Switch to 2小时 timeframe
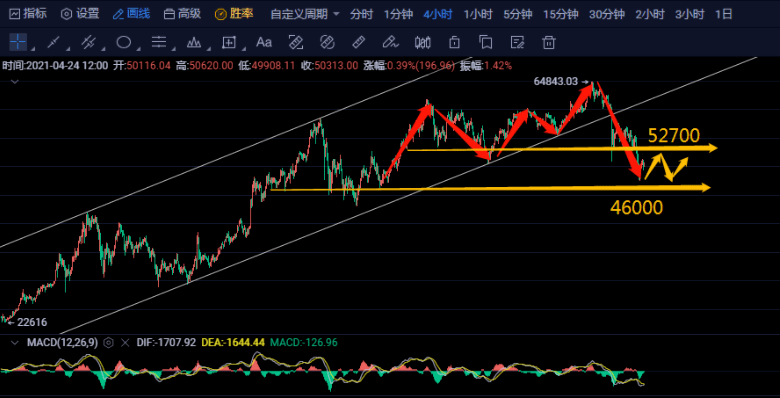This screenshot has width=780, height=398. coord(650,14)
